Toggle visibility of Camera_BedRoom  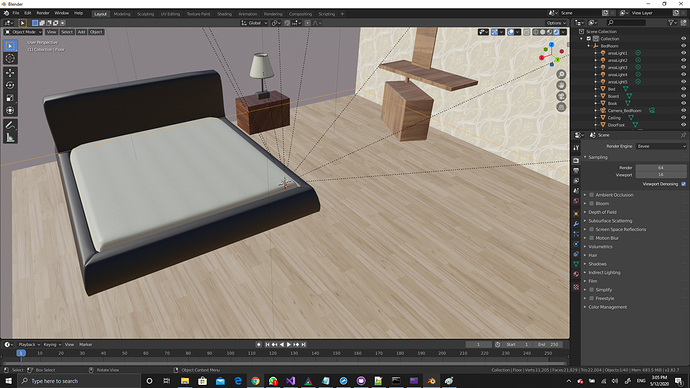tap(683, 110)
